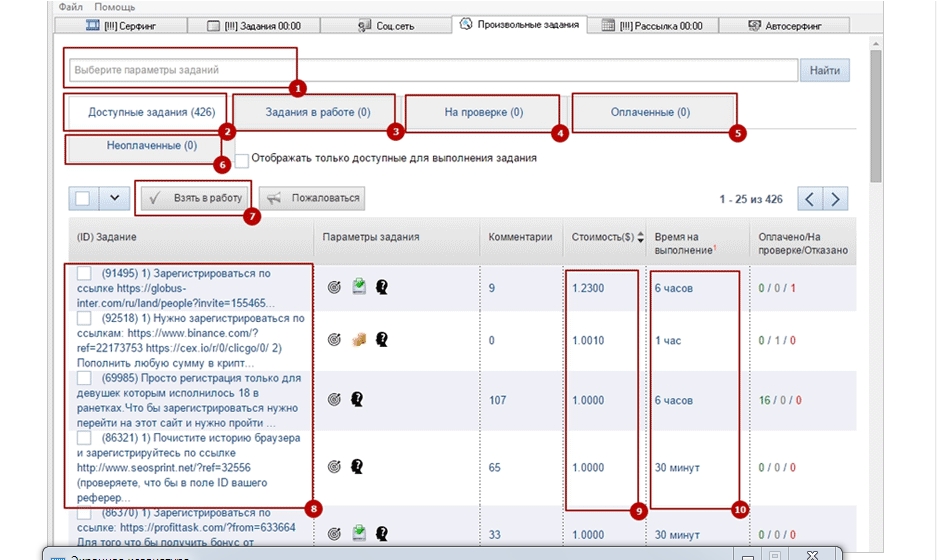Image resolution: width=937 pixels, height=560 pixels.
Task: Open the На проверке (0) tab
Action: (483, 112)
